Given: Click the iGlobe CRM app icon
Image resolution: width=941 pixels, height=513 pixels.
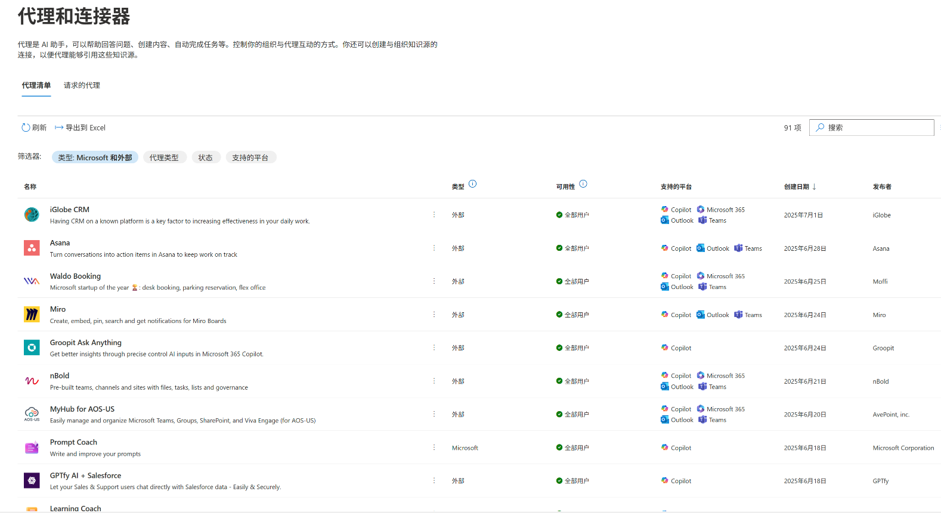Looking at the screenshot, I should 32,214.
